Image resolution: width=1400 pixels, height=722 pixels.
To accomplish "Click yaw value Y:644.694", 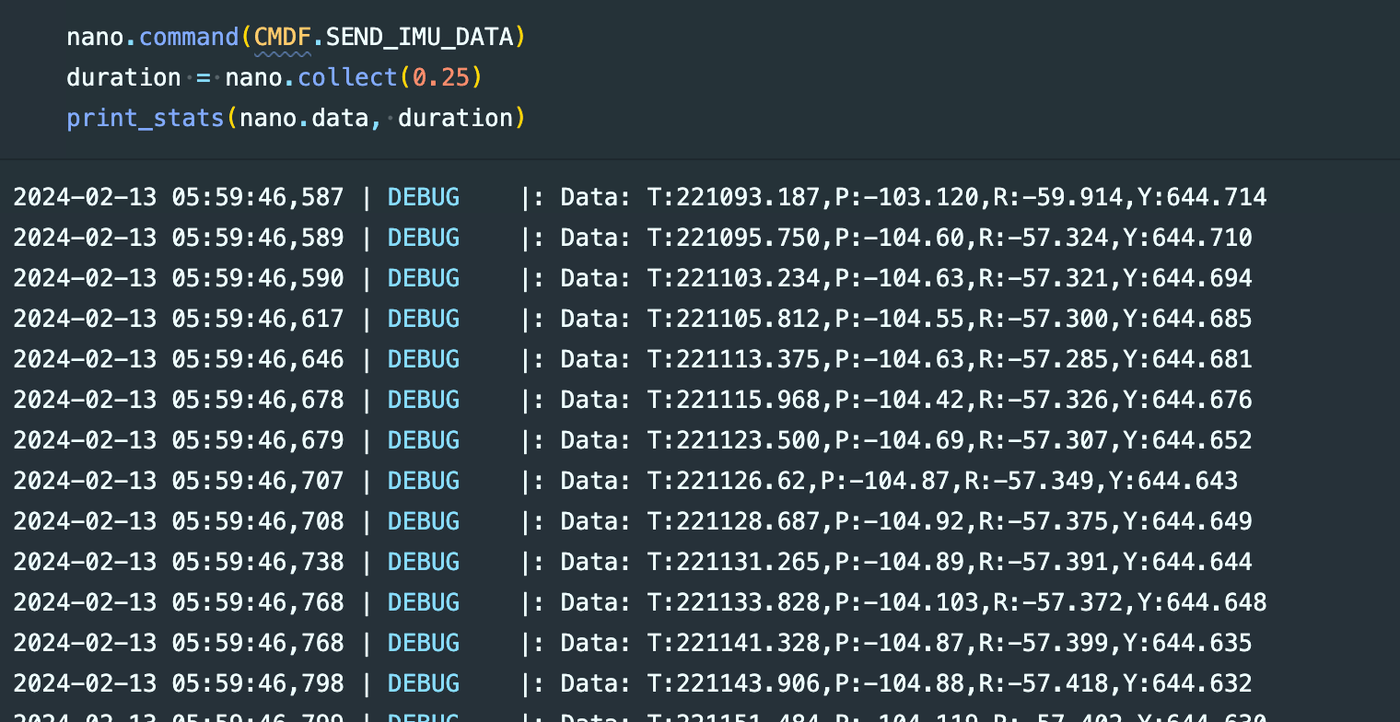I will click(x=1188, y=278).
